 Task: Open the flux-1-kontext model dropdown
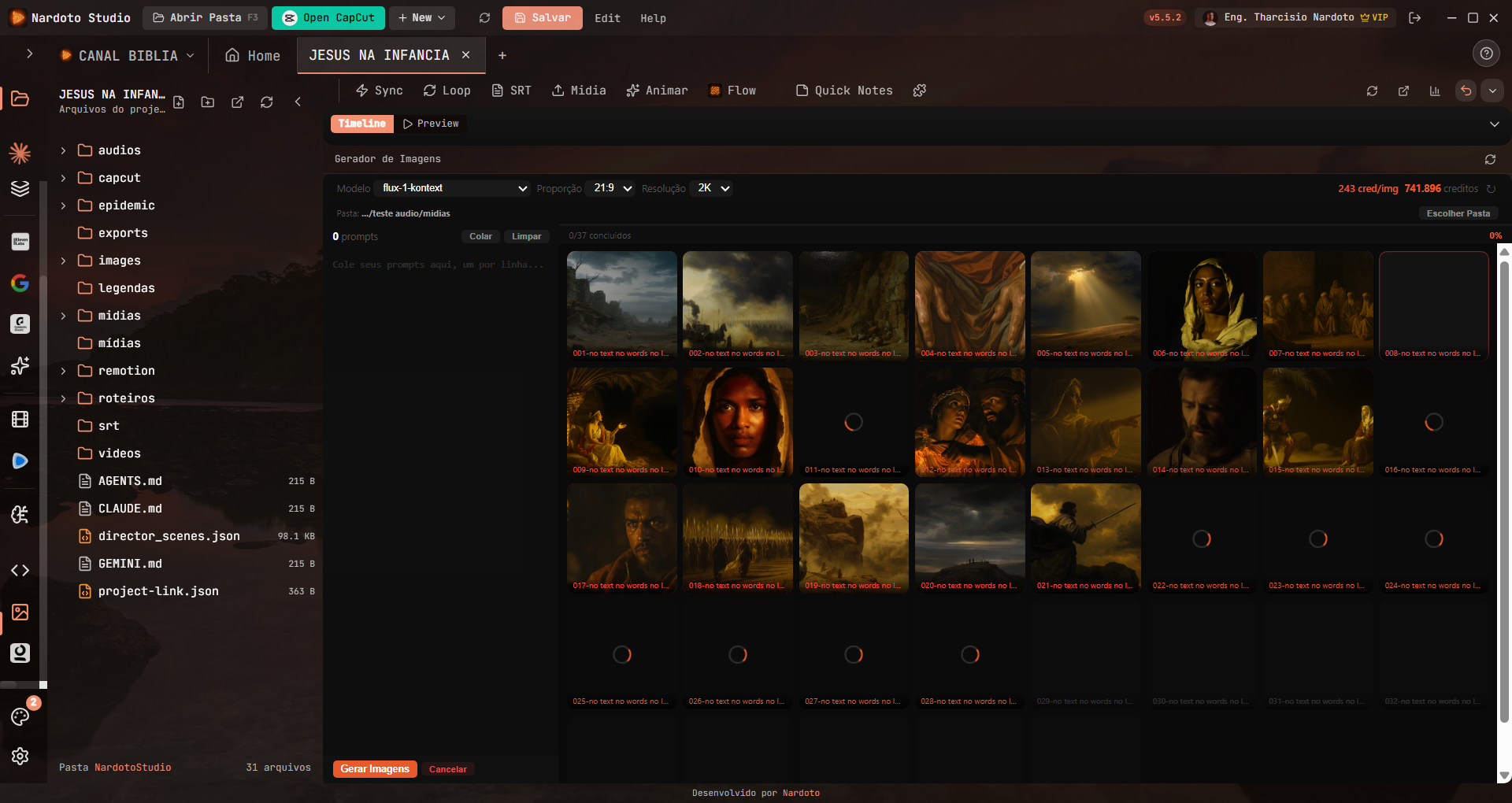(x=454, y=188)
